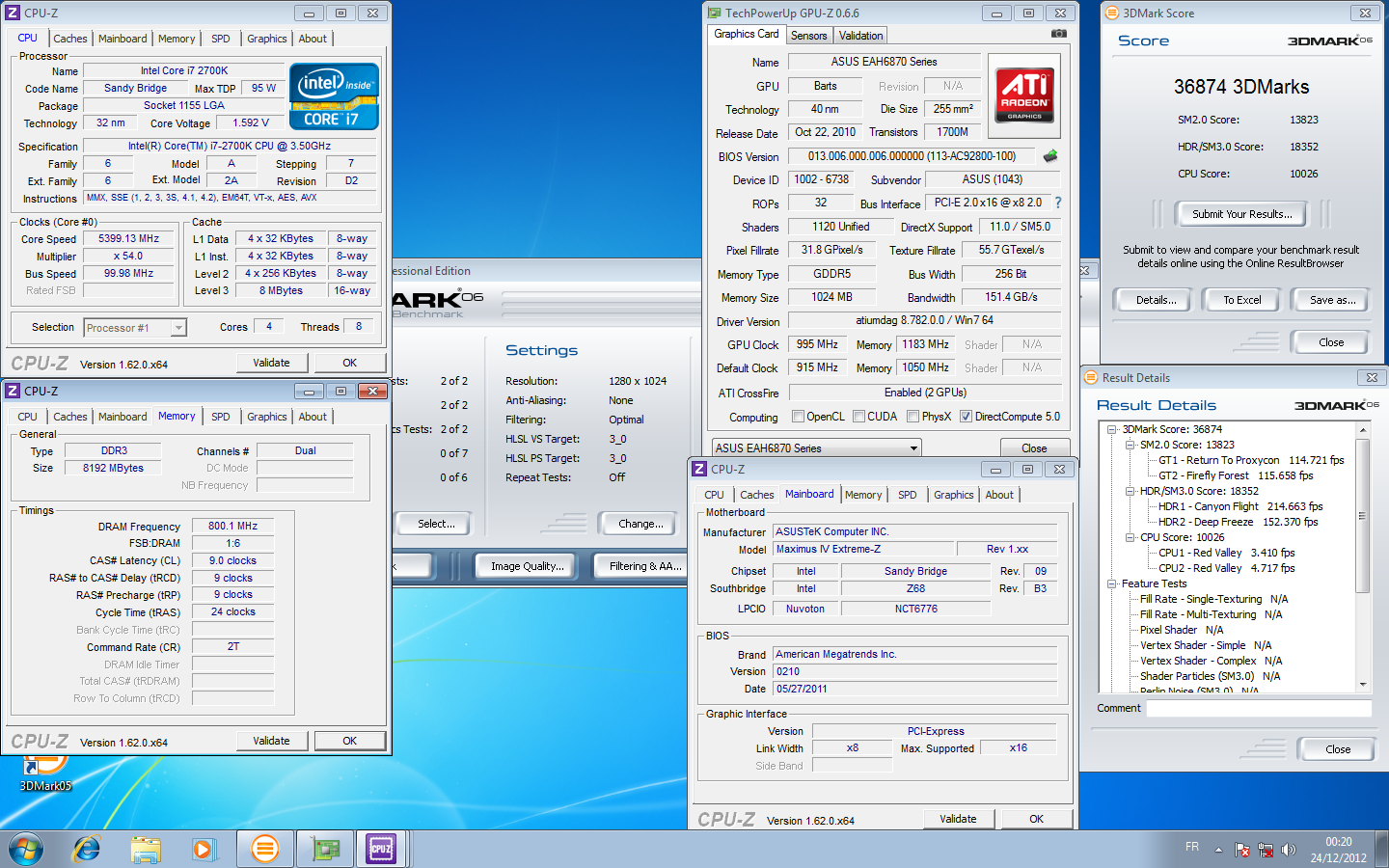Click the Bus Interface question mark icon
Image resolution: width=1389 pixels, height=868 pixels.
pos(1058,203)
